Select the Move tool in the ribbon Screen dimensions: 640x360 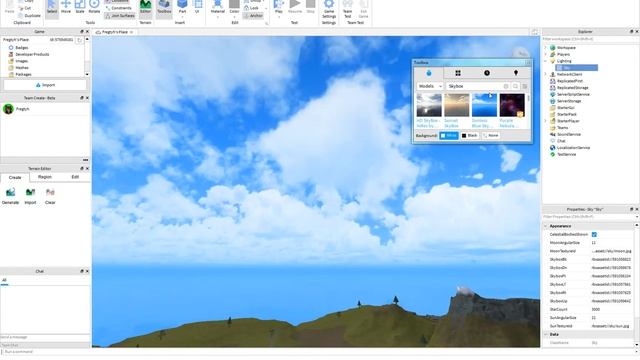66,7
